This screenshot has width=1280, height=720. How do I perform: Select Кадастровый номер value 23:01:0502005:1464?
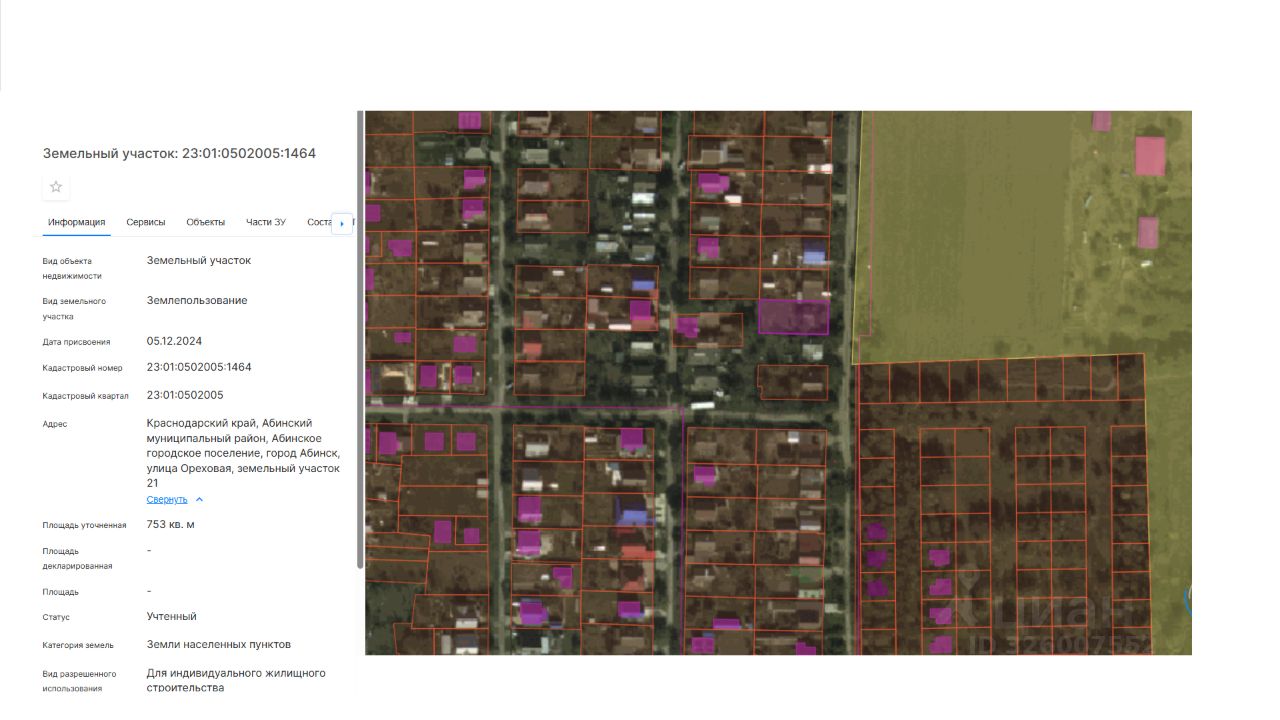coord(199,367)
